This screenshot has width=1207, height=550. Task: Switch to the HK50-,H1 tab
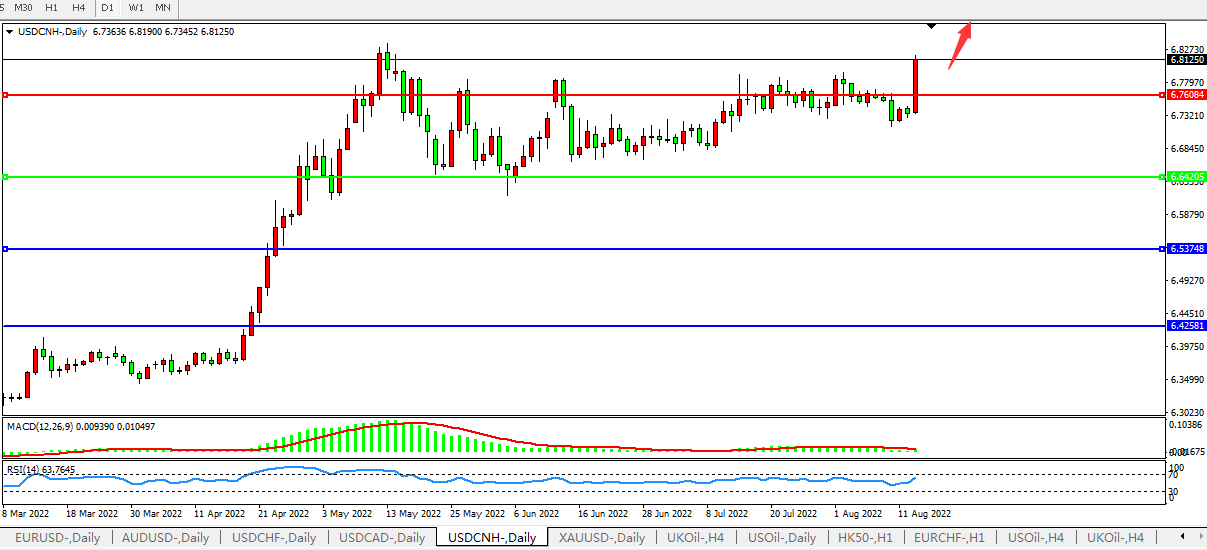click(x=865, y=538)
